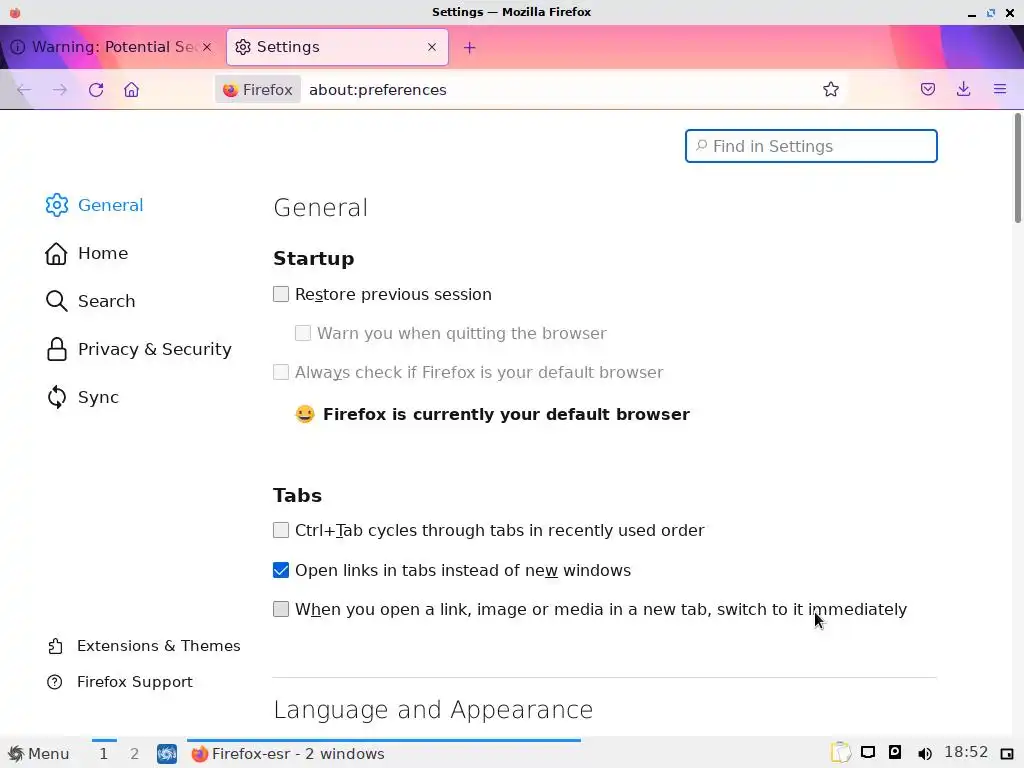Reload the current page
This screenshot has width=1024, height=768.
pos(96,89)
